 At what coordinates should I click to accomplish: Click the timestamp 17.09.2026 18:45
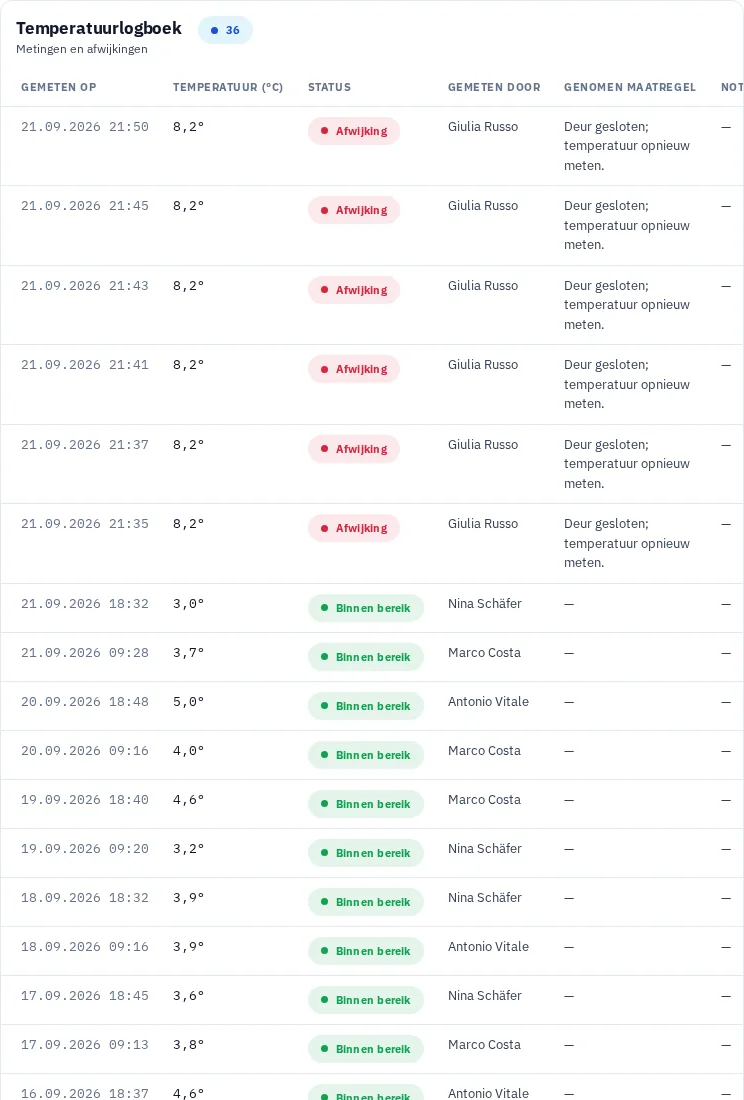click(85, 997)
